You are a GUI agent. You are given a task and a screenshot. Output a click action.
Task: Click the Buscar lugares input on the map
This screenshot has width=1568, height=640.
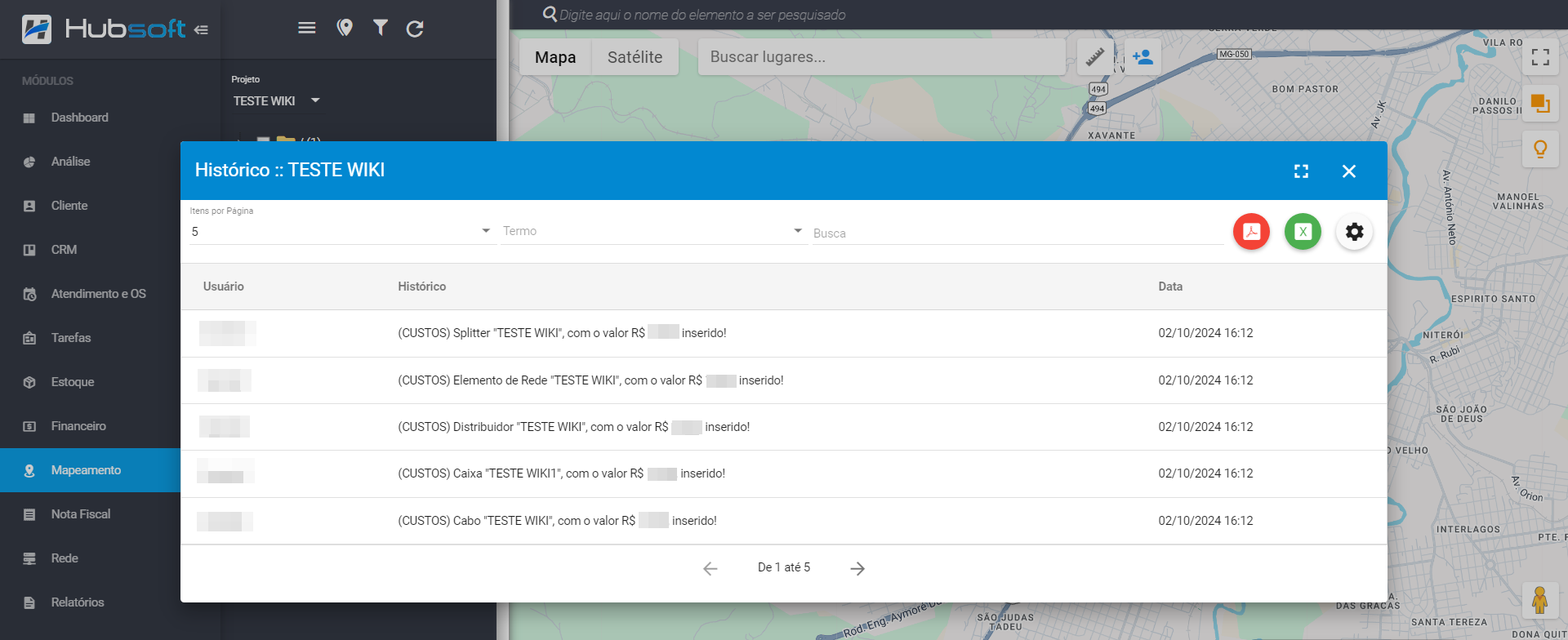[882, 57]
